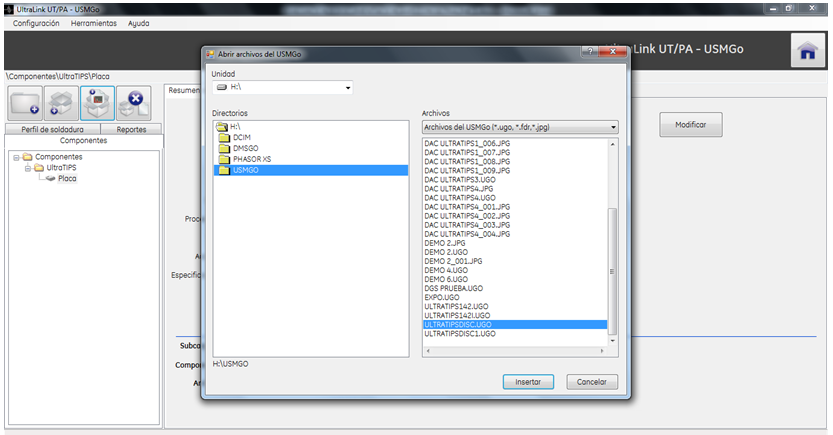Click the Cancelar button
Image resolution: width=833 pixels, height=435 pixels.
[592, 382]
